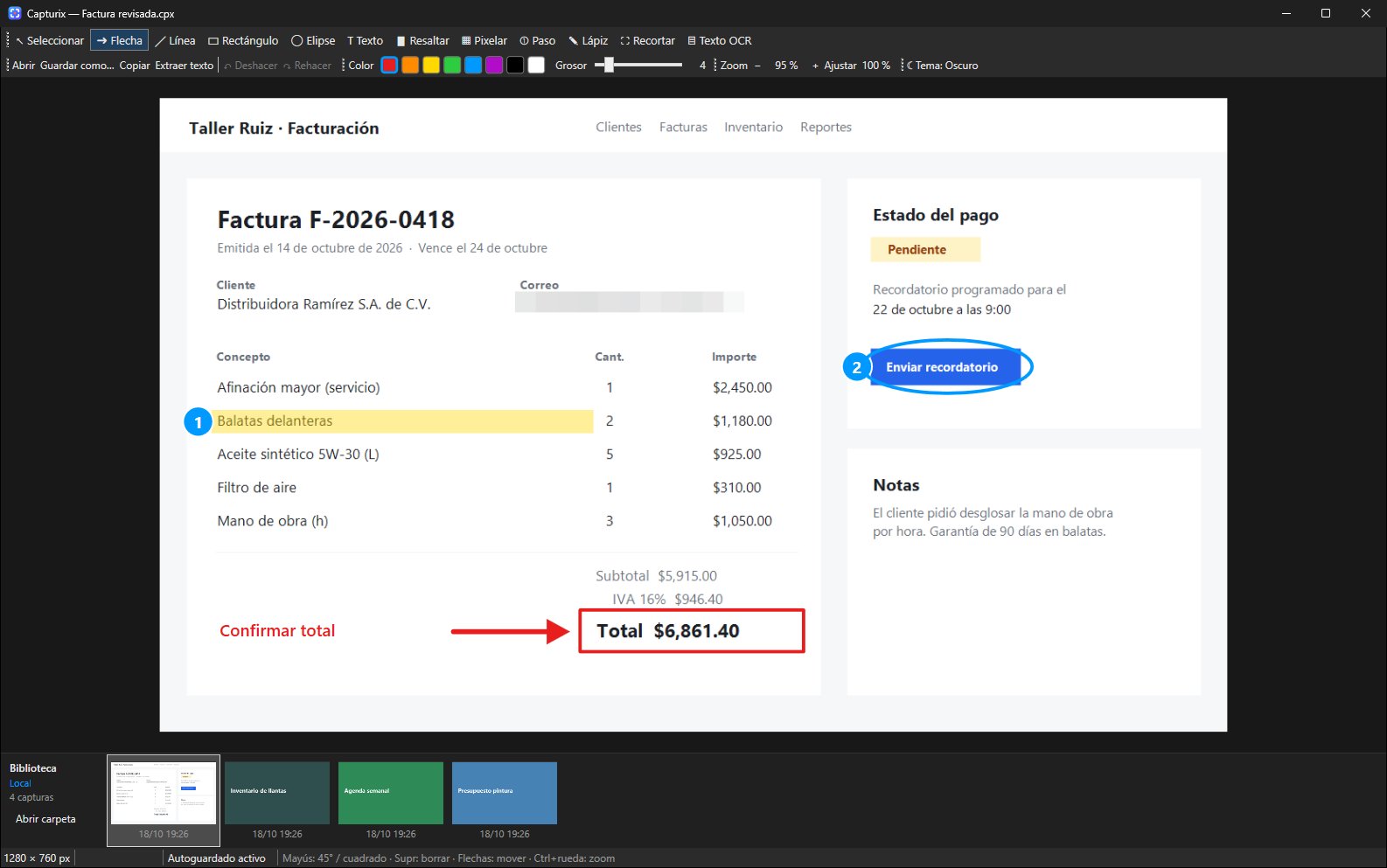Click the Local library link
The height and width of the screenshot is (868, 1387).
pyautogui.click(x=20, y=783)
